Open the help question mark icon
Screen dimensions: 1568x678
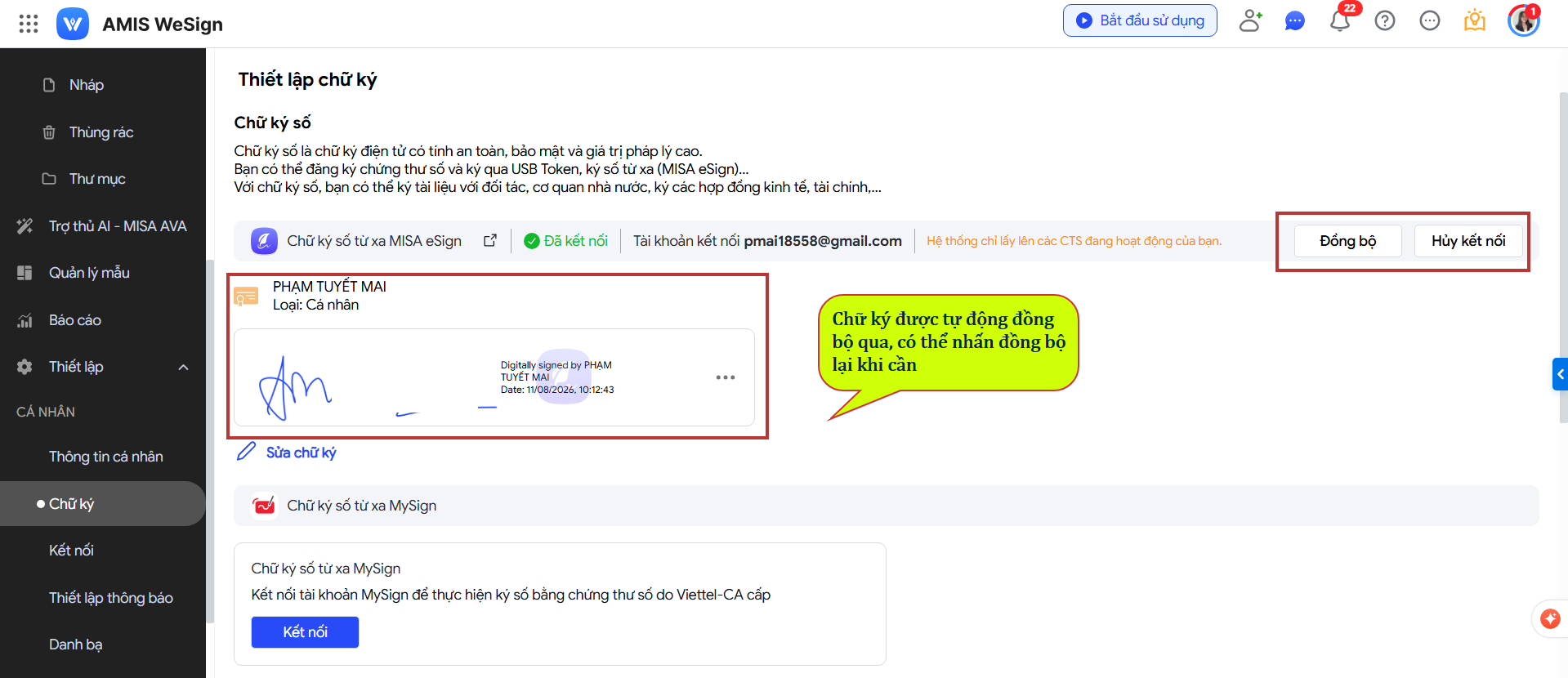point(1385,20)
